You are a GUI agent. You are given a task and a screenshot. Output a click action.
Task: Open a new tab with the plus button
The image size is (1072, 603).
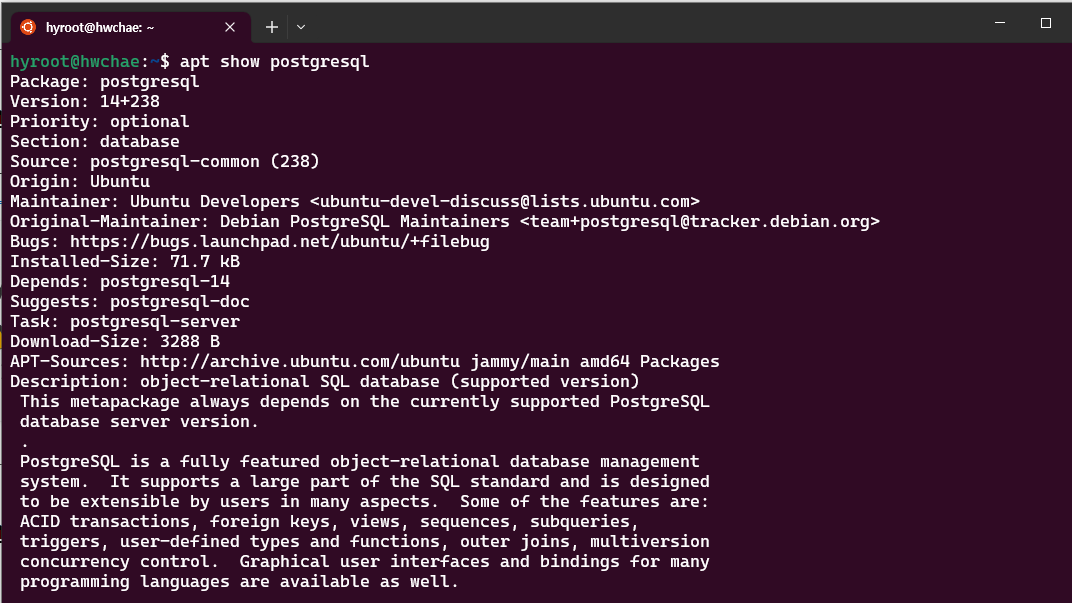(270, 27)
